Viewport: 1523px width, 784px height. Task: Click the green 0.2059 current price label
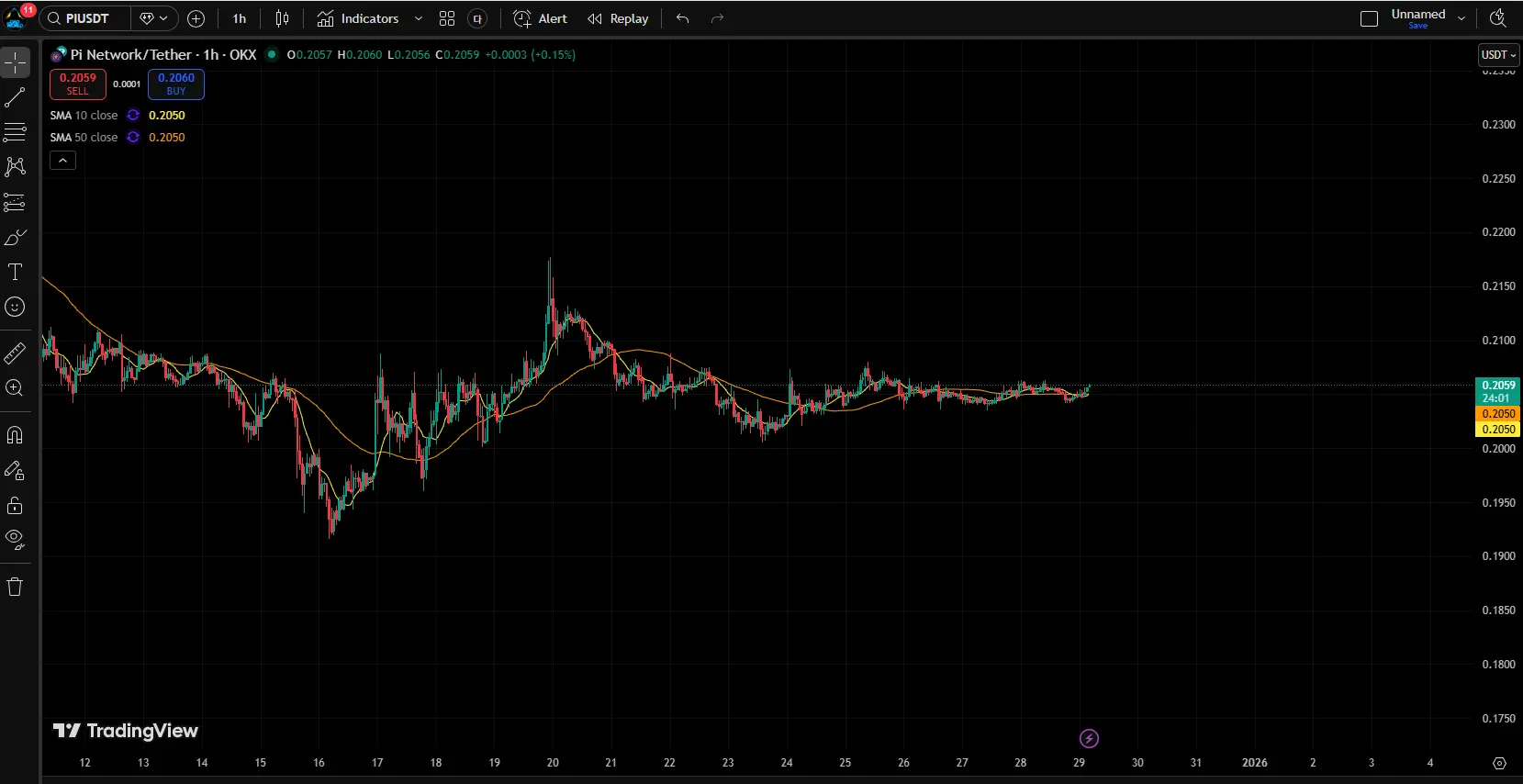[1498, 391]
